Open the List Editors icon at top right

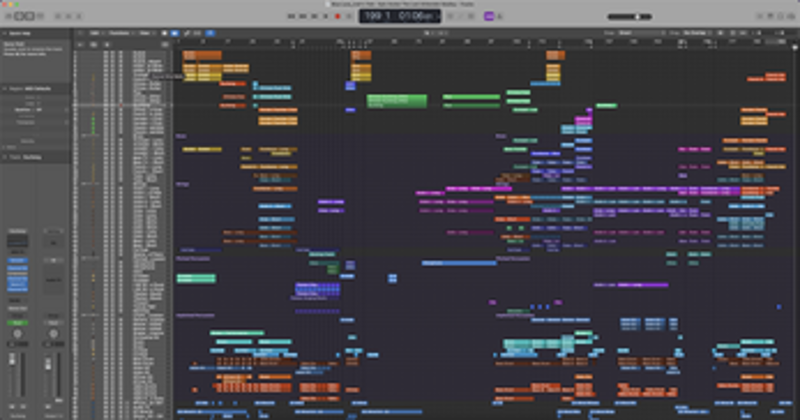click(x=760, y=16)
